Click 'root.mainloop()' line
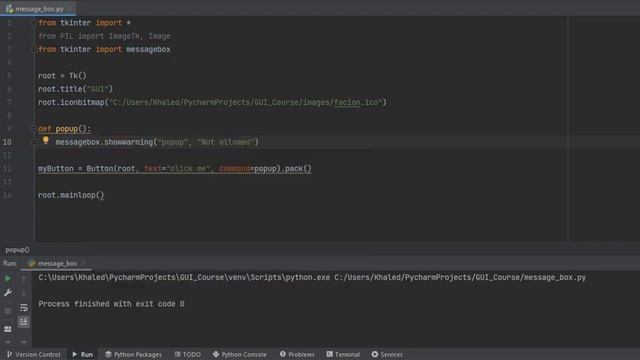640x360 pixels. point(71,195)
